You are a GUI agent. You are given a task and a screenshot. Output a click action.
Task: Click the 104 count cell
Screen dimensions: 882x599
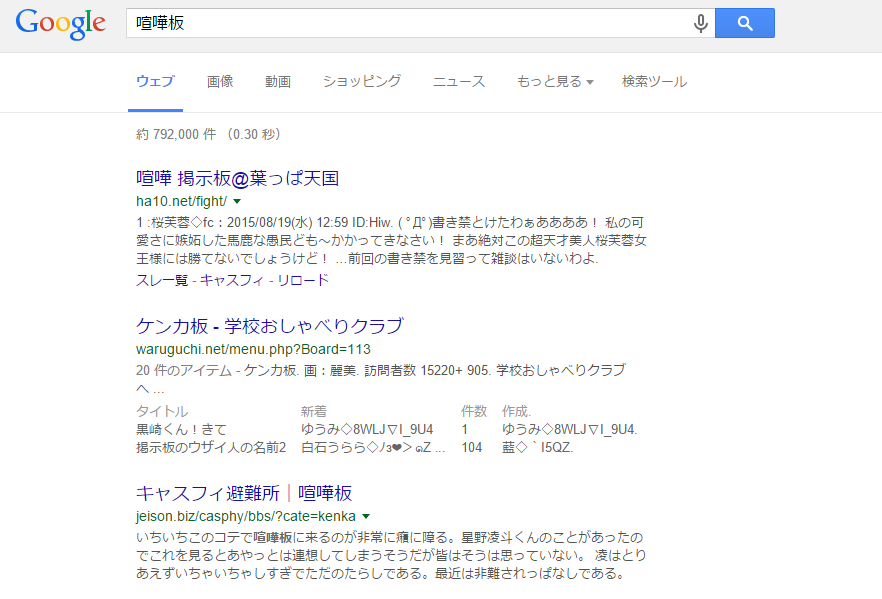tap(471, 448)
